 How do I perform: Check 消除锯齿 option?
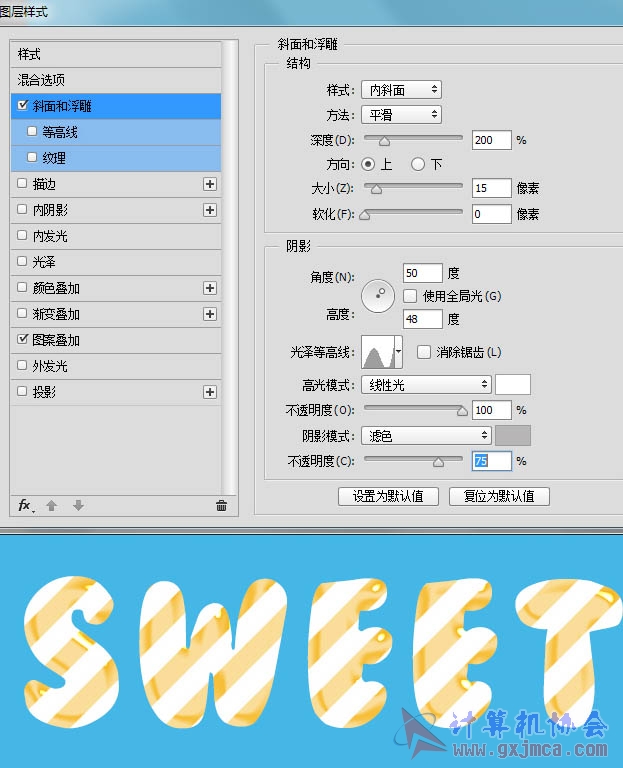pos(424,352)
